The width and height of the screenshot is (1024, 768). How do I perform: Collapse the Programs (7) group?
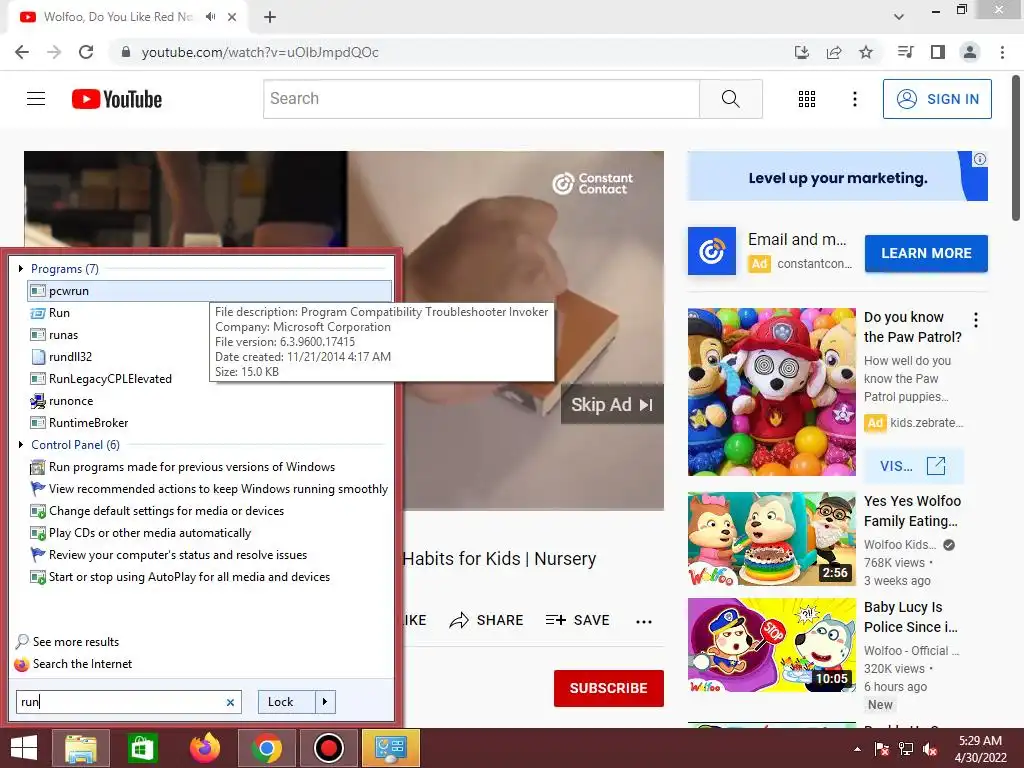point(21,268)
